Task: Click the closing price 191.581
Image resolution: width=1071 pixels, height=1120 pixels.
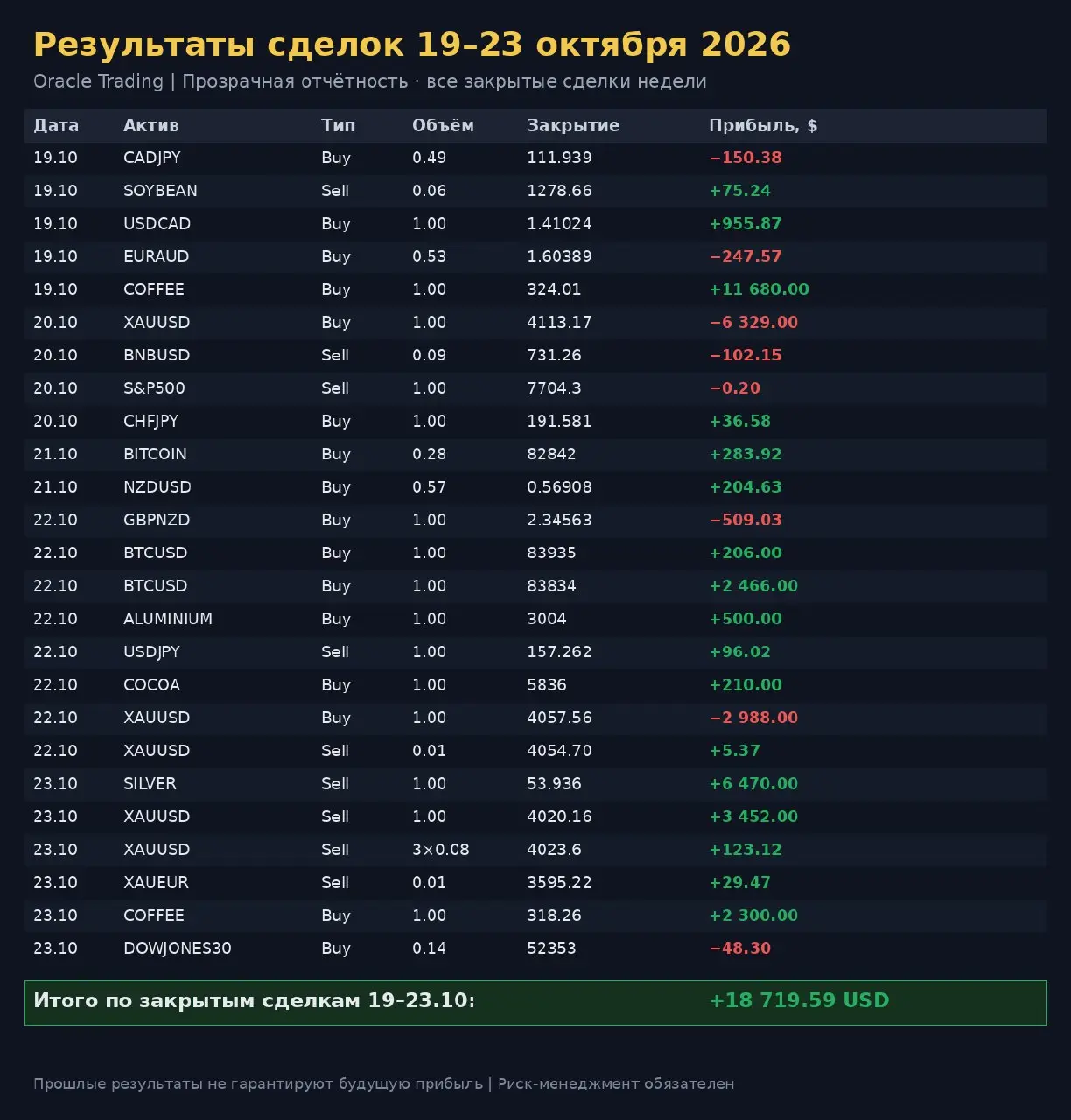Action: 559,421
